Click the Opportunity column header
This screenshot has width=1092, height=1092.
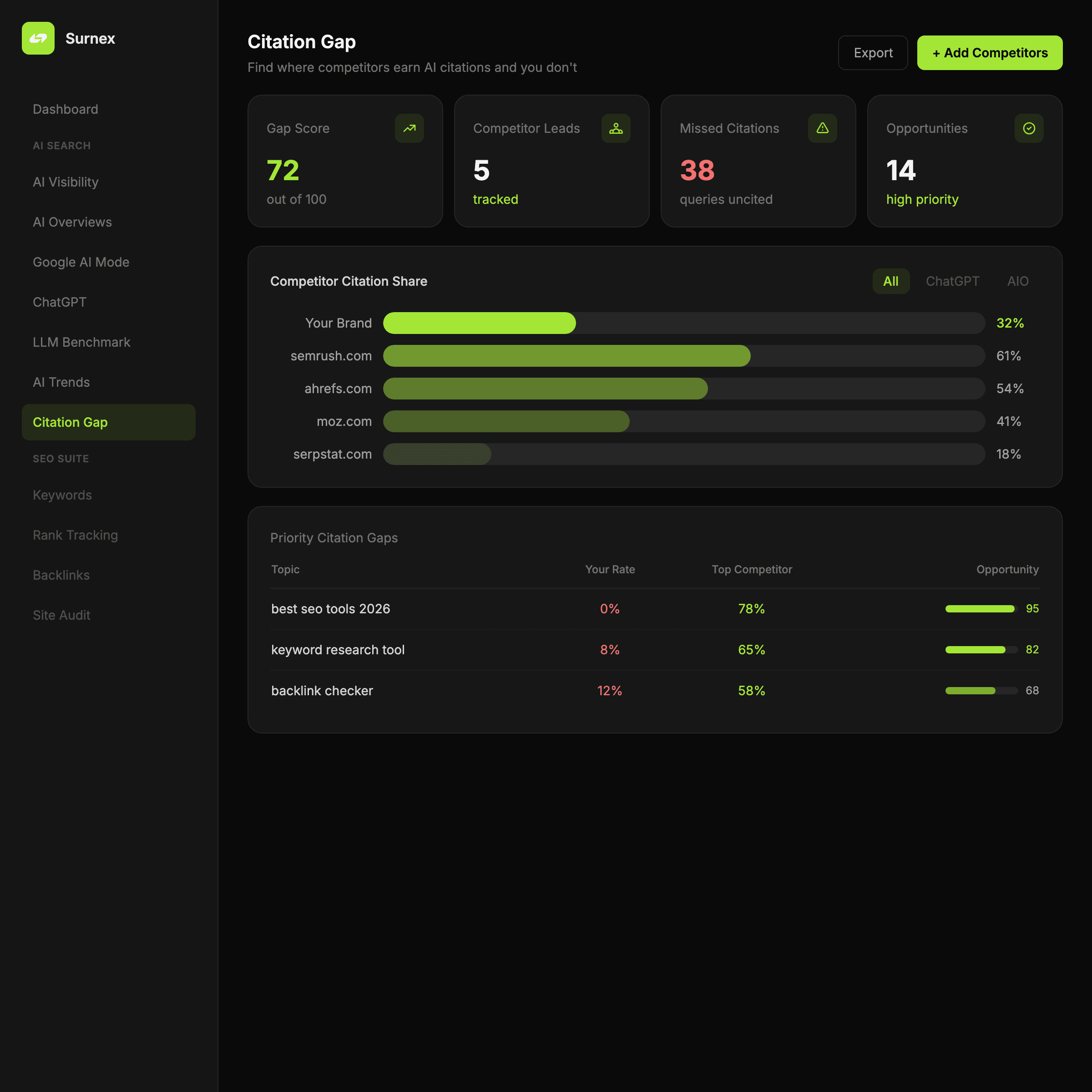(x=1007, y=569)
